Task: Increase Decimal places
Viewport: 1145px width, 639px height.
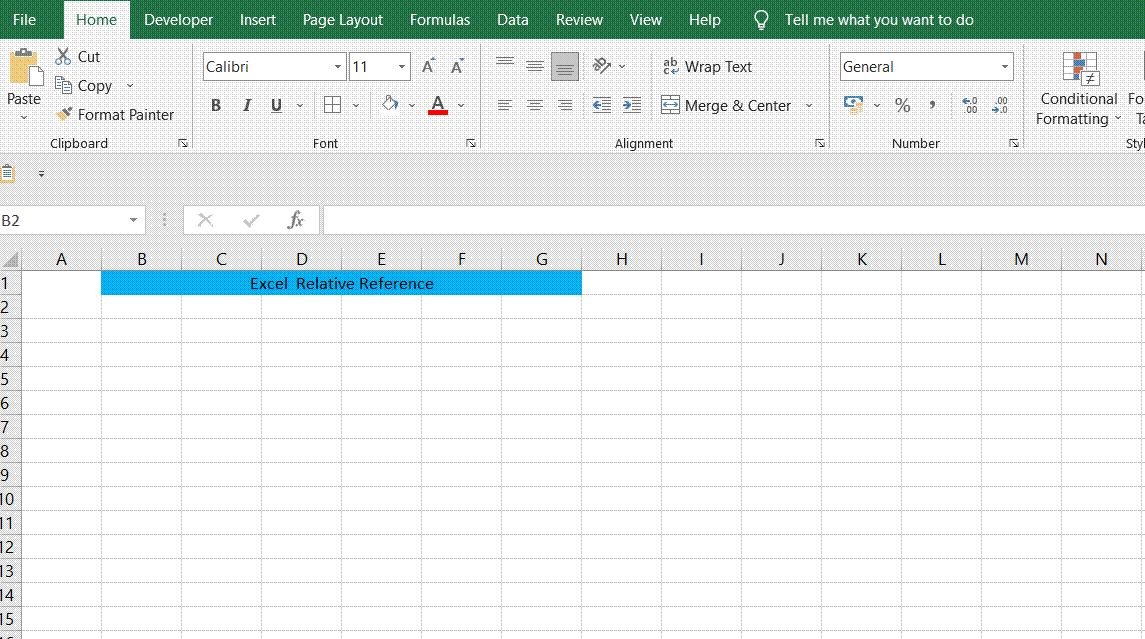Action: (x=970, y=105)
